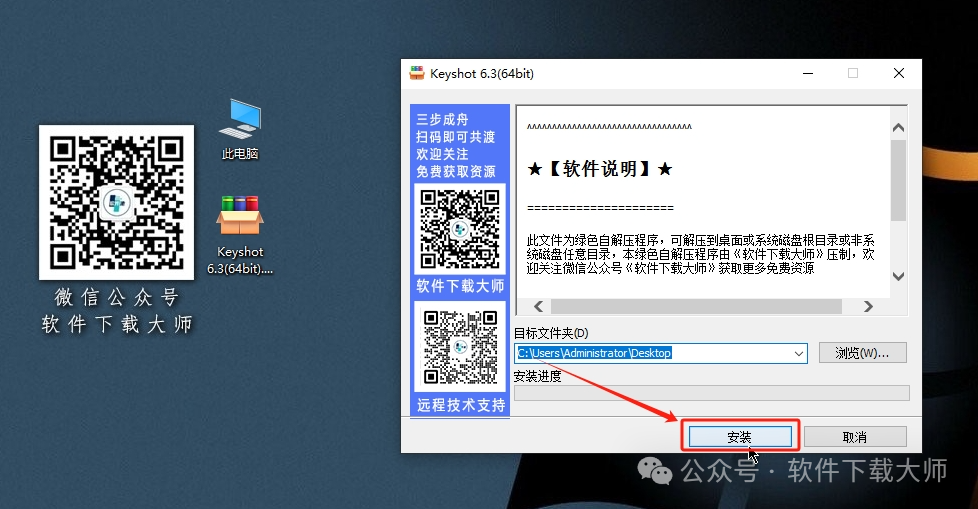This screenshot has width=978, height=509.
Task: Click the upper QR code in installer sidebar
Action: pyautogui.click(x=460, y=230)
